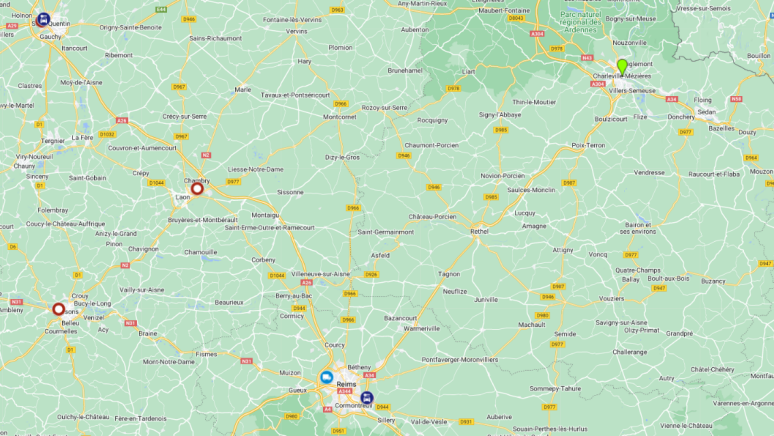774x436 pixels.
Task: Select the red circle marker at Laon
Action: click(x=197, y=188)
